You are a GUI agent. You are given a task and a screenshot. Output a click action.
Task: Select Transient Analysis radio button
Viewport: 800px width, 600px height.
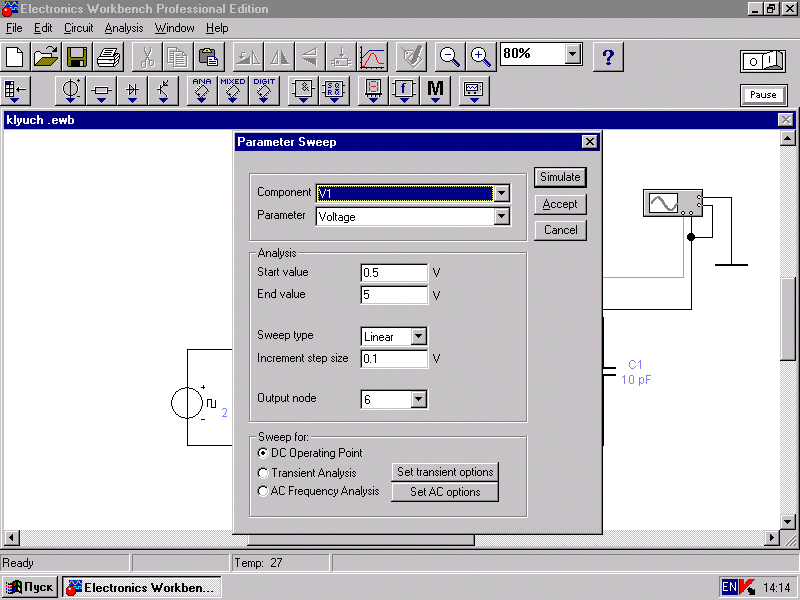[x=263, y=473]
